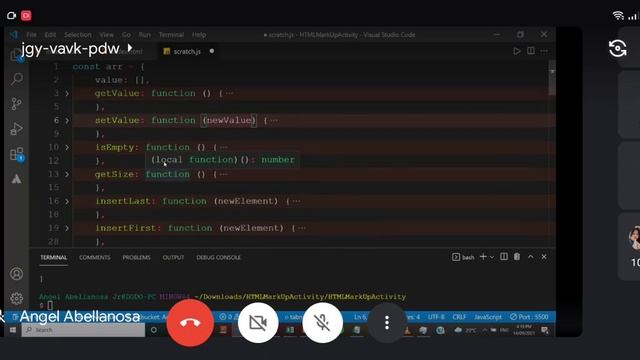Change language mode via JavaScript status item

tap(488, 317)
